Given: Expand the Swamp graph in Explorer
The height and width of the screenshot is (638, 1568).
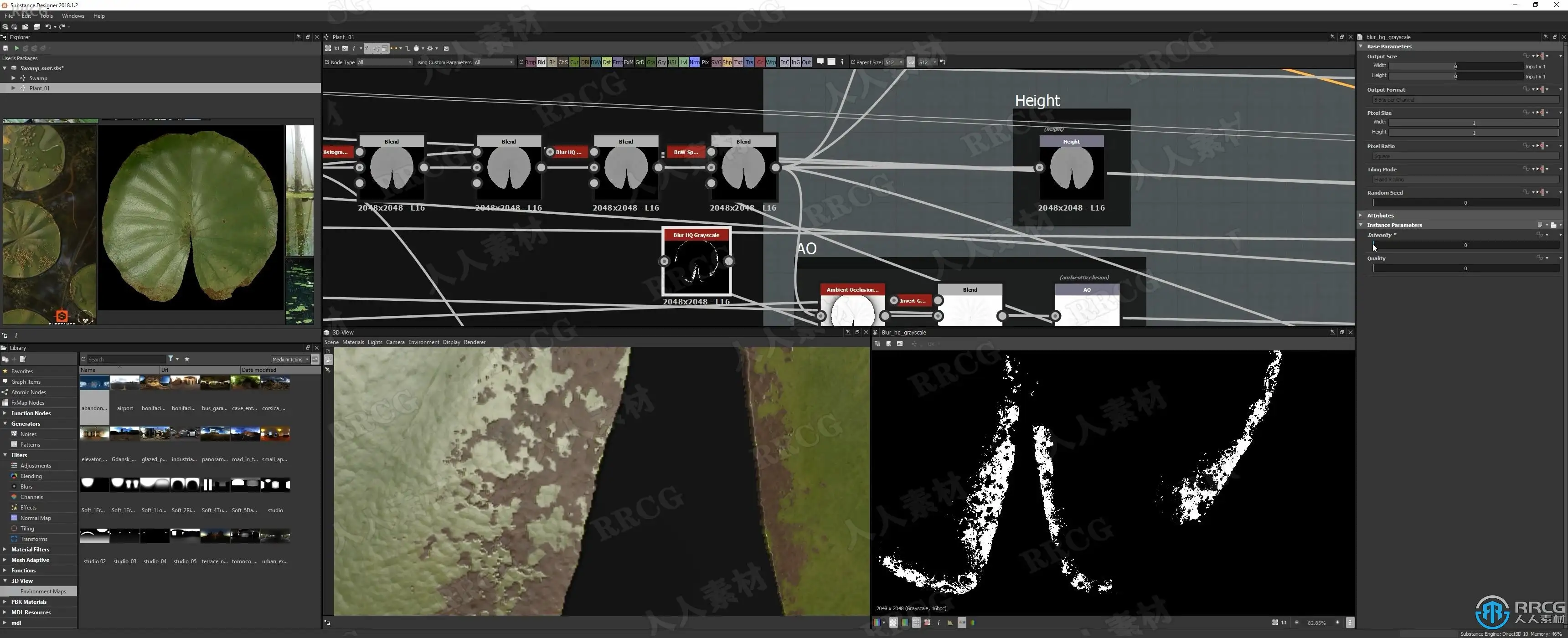Looking at the screenshot, I should [13, 78].
